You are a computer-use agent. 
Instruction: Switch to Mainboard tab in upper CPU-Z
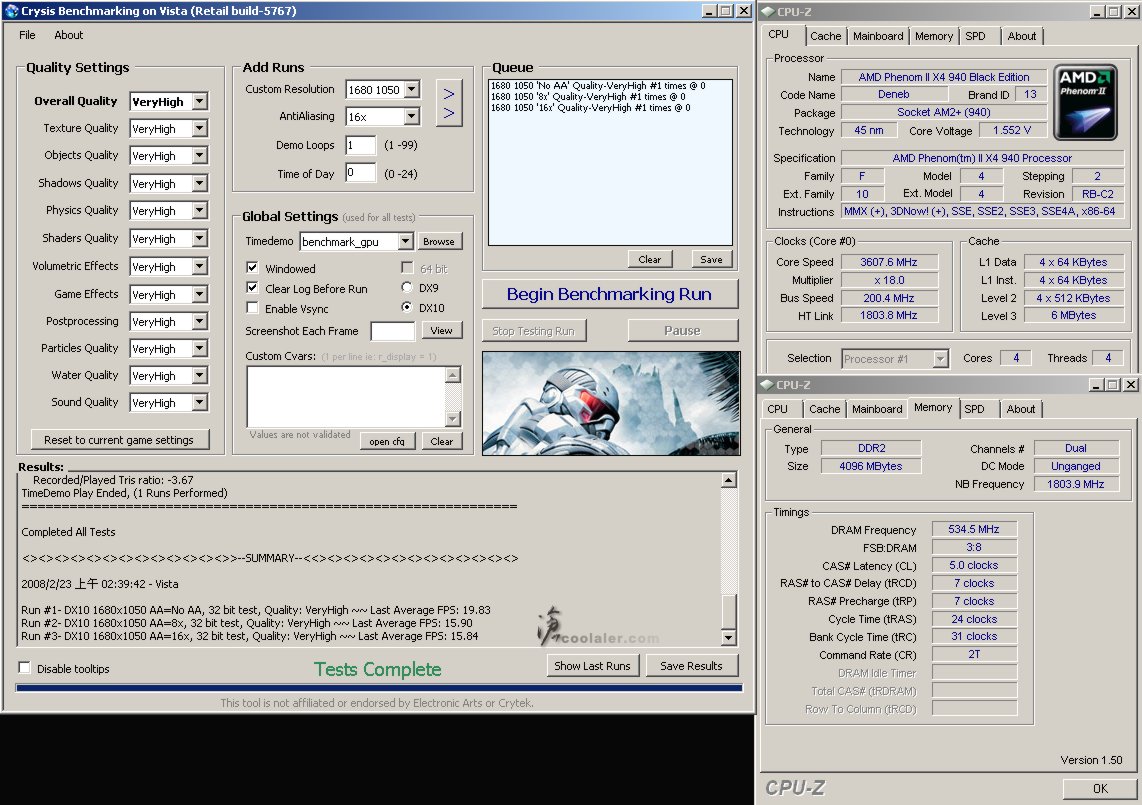(x=878, y=36)
